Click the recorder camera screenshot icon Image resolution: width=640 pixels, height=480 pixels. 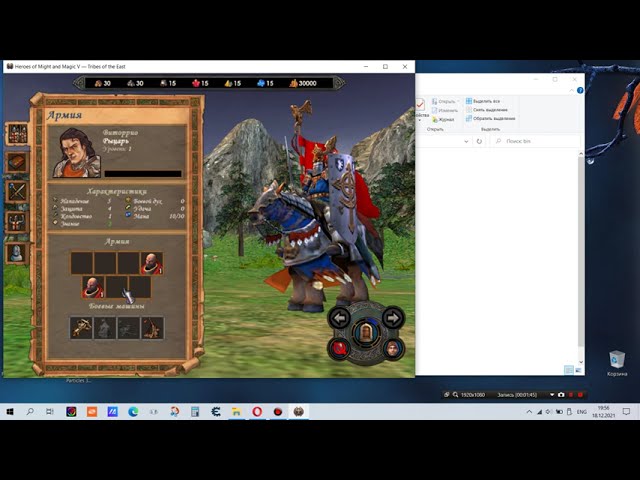click(x=561, y=395)
